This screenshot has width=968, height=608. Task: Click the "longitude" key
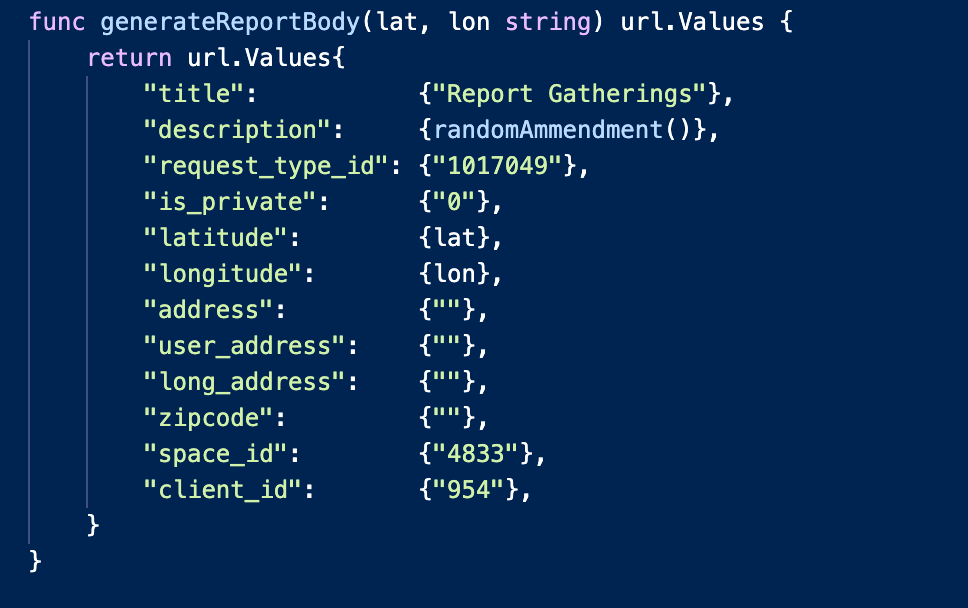click(230, 274)
